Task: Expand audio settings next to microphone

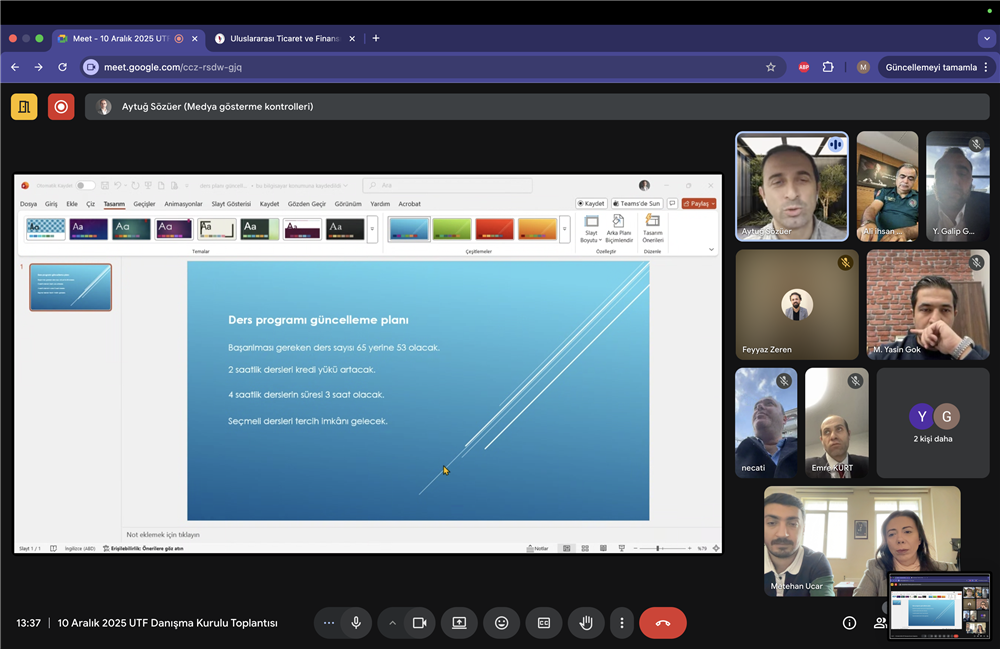Action: (x=328, y=623)
